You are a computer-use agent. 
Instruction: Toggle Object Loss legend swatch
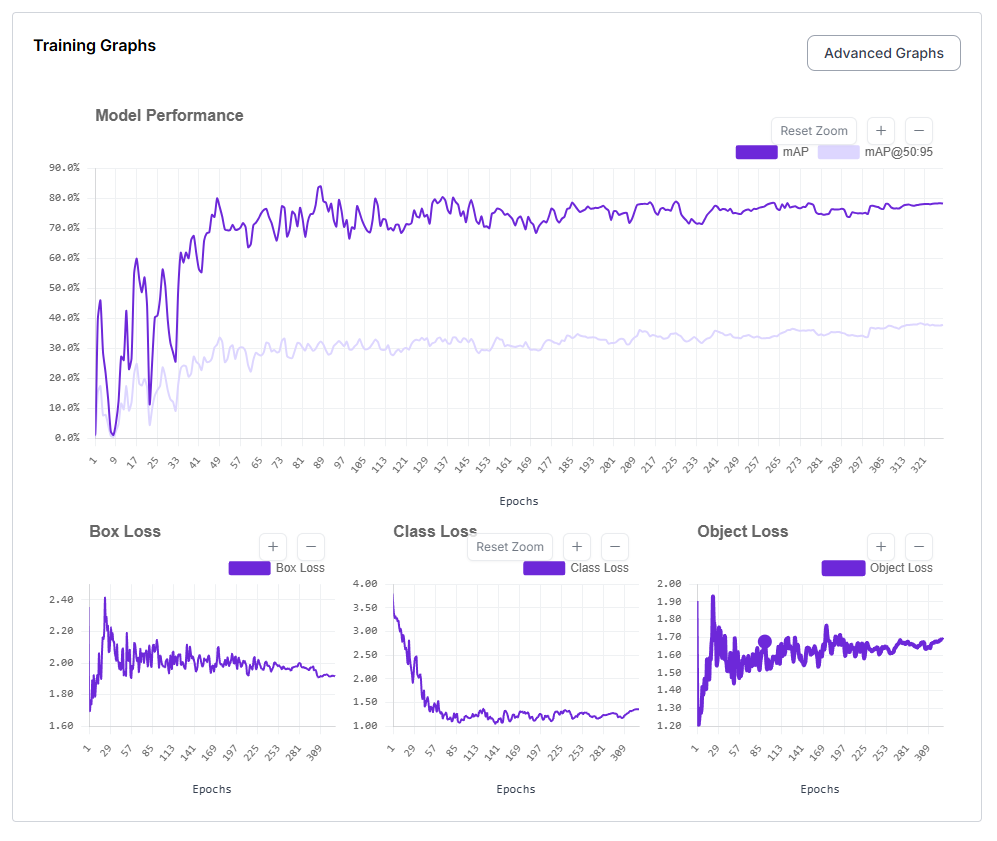(843, 568)
